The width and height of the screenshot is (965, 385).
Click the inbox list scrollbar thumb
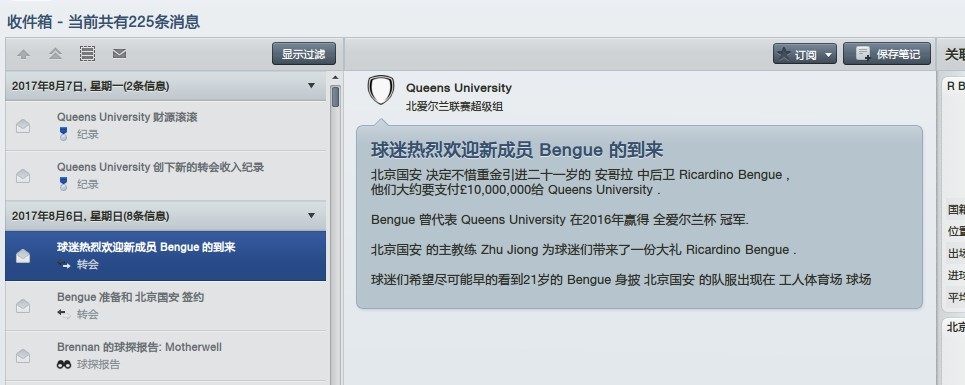tap(335, 97)
